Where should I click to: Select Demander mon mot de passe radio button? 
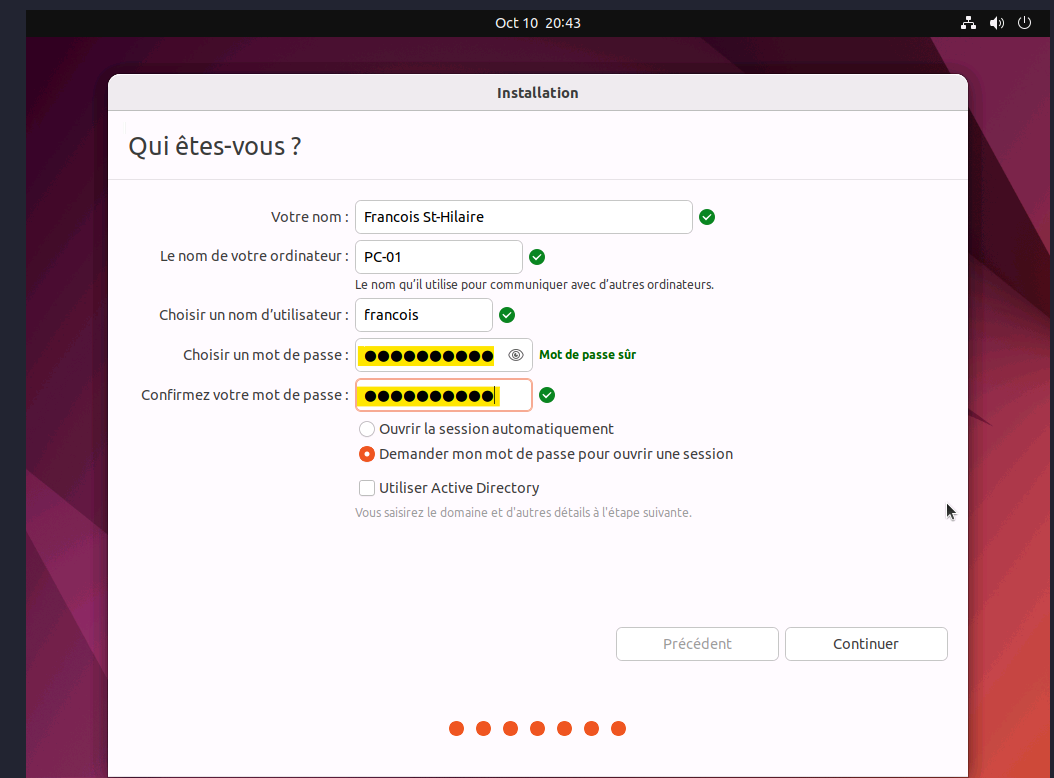[366, 454]
